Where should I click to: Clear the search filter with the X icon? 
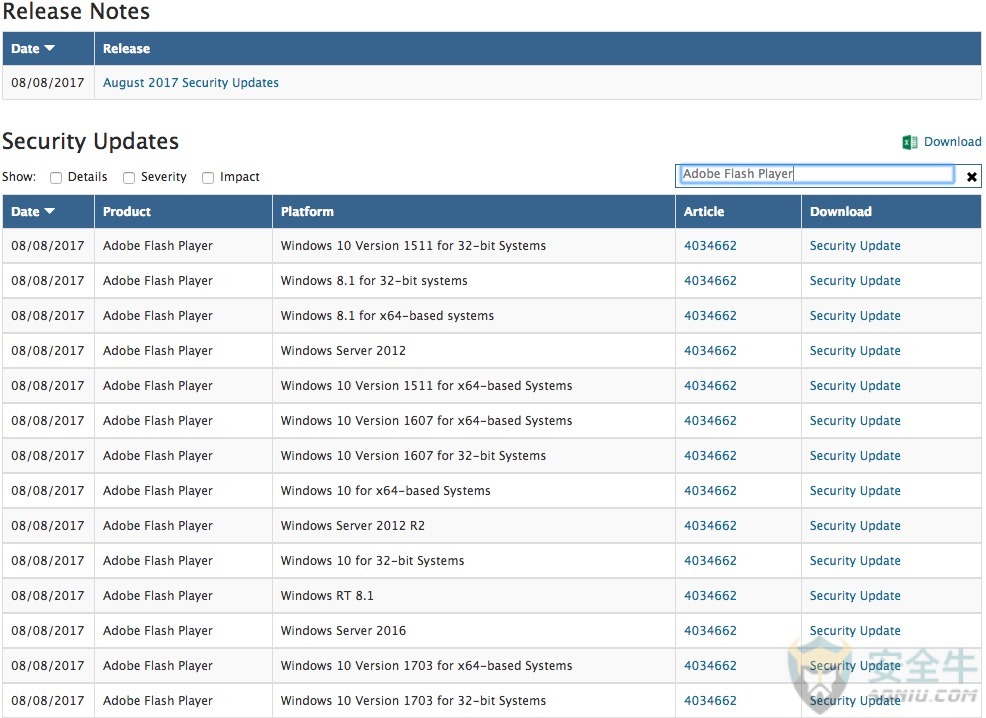pyautogui.click(x=972, y=177)
